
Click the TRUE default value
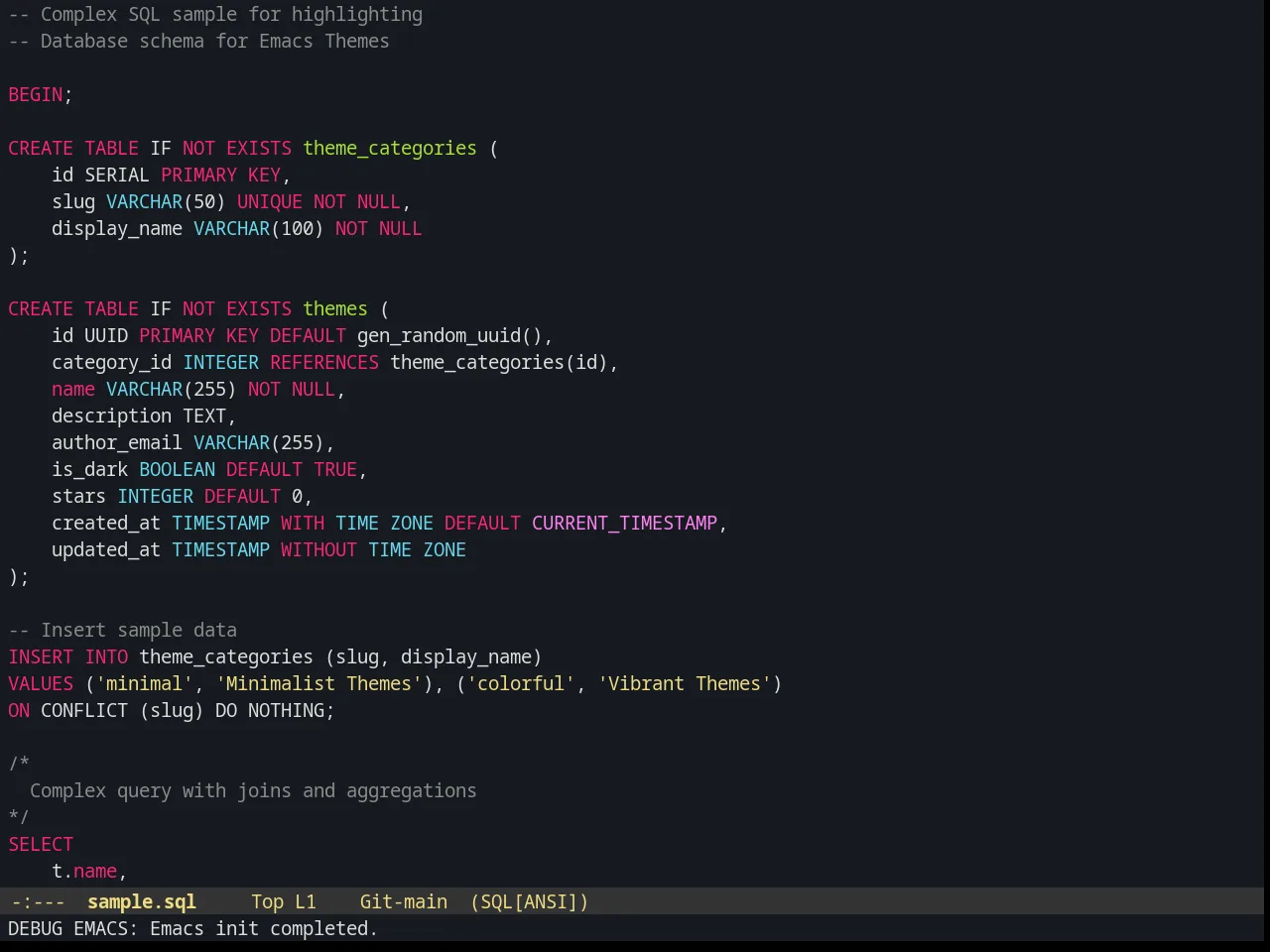click(x=335, y=469)
